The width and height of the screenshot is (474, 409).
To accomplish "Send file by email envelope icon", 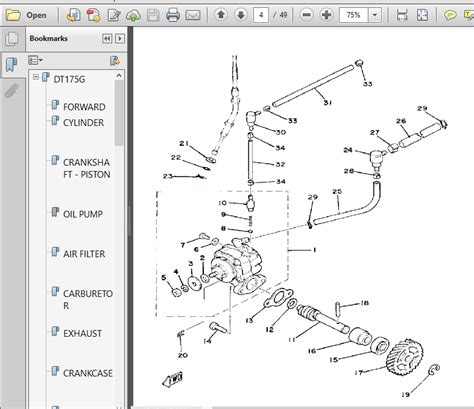I will (x=193, y=15).
